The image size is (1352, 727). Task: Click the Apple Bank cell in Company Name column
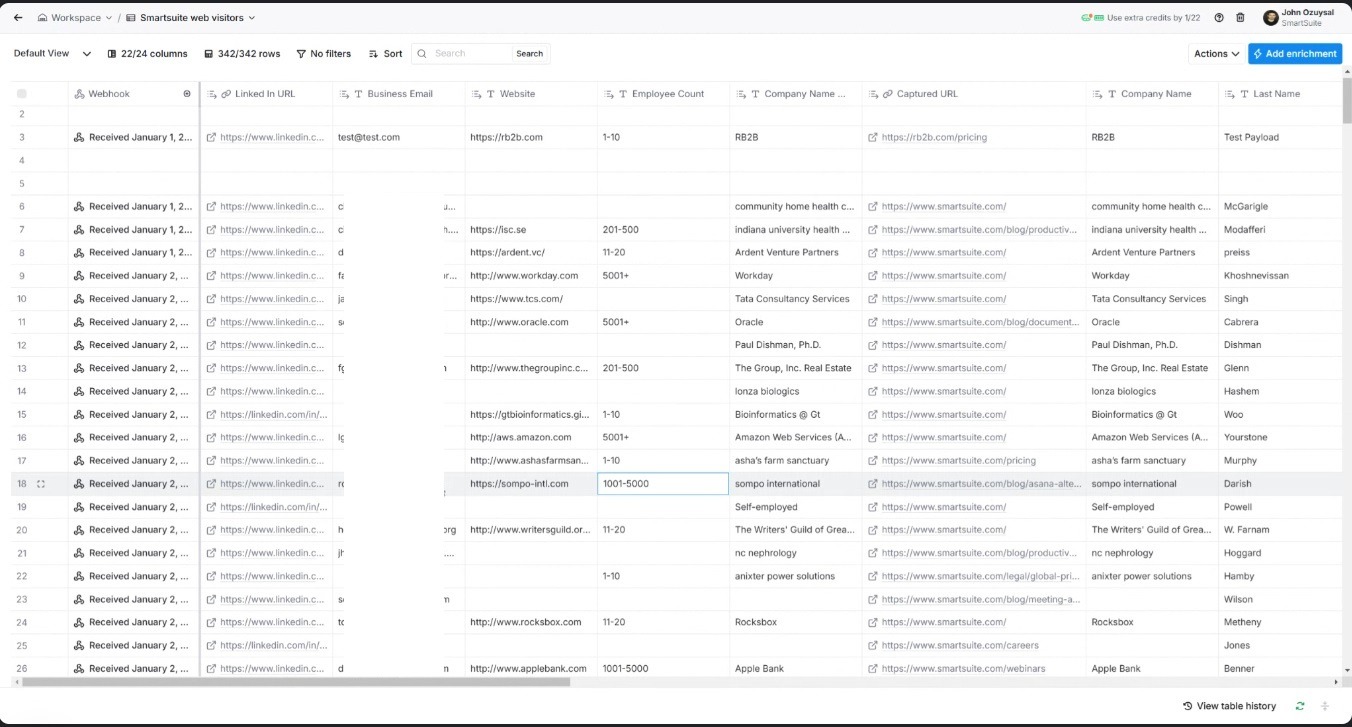tap(1152, 669)
